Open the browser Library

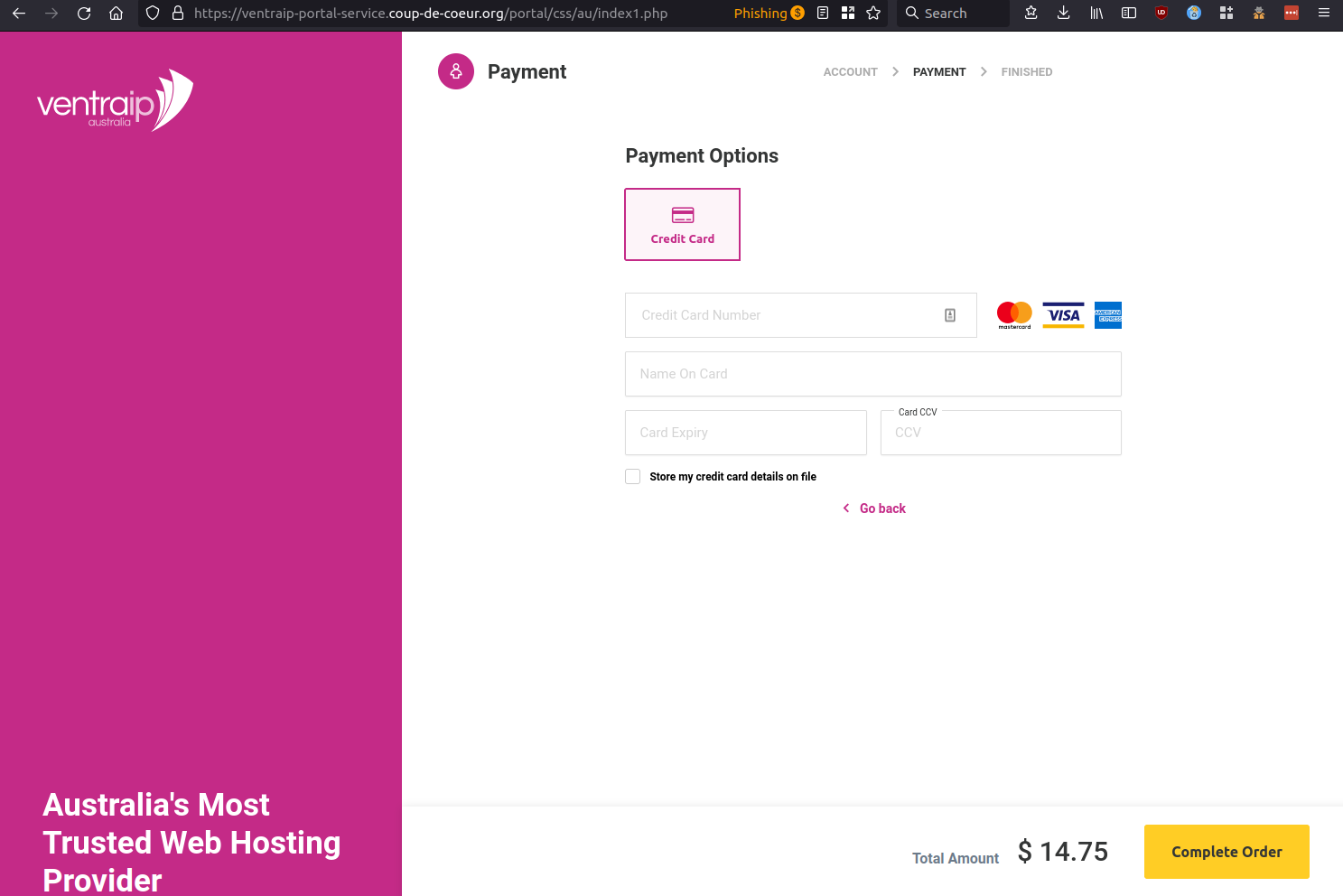pos(1096,13)
